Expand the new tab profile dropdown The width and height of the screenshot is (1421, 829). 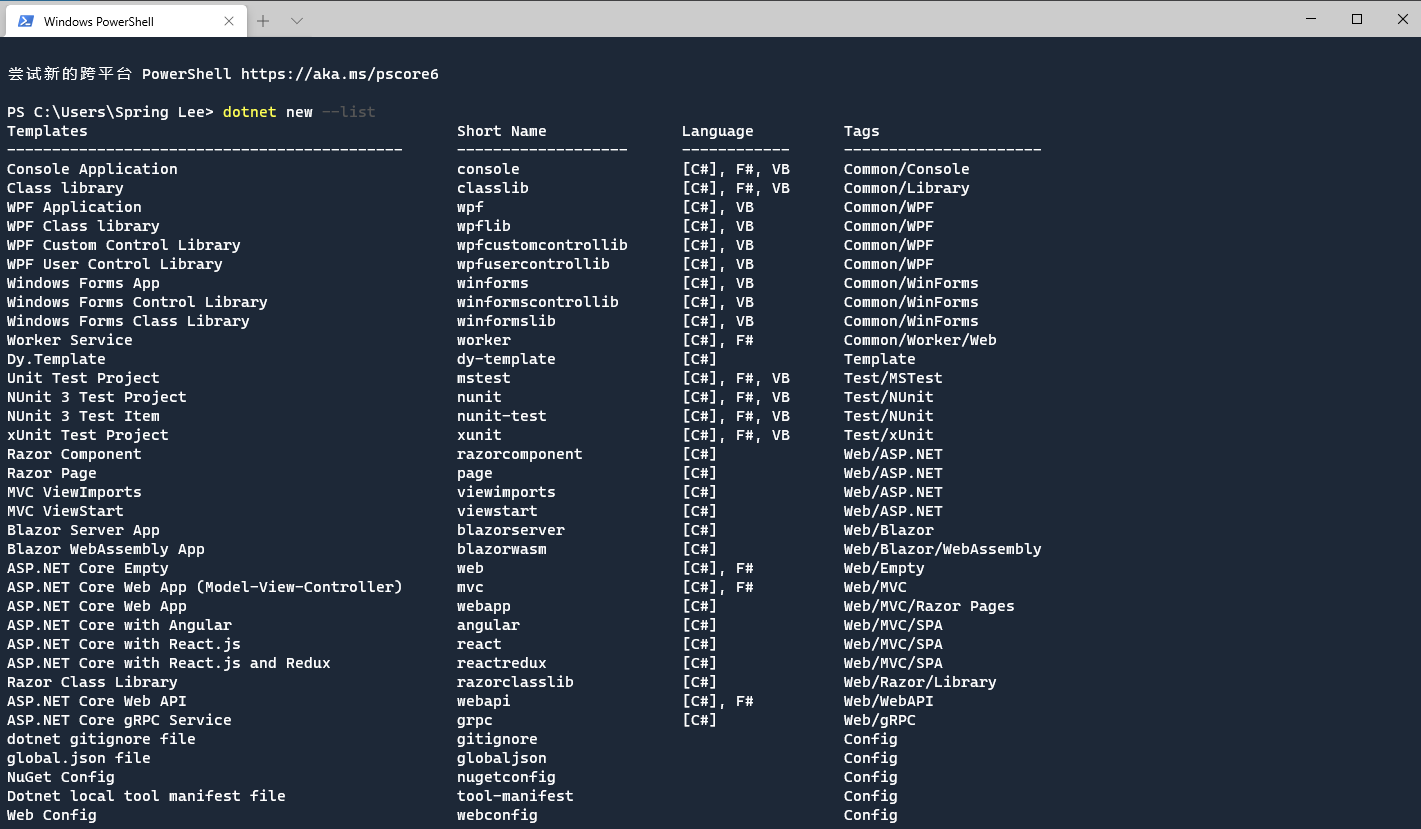pyautogui.click(x=297, y=21)
